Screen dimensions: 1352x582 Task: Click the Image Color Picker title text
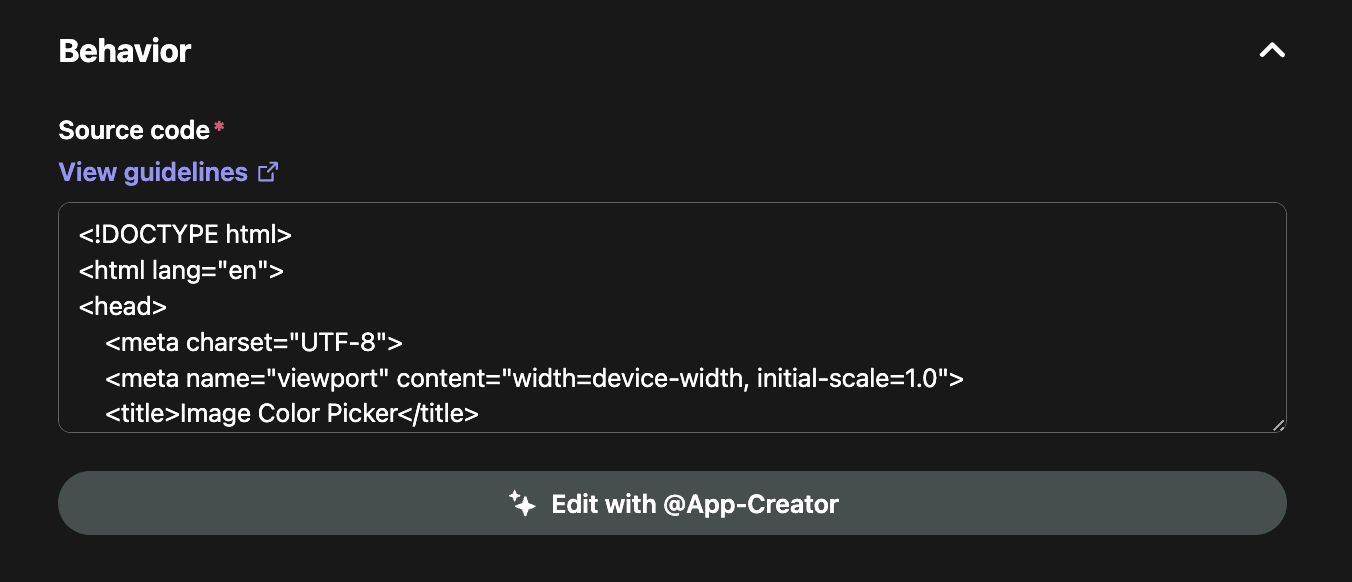(289, 413)
